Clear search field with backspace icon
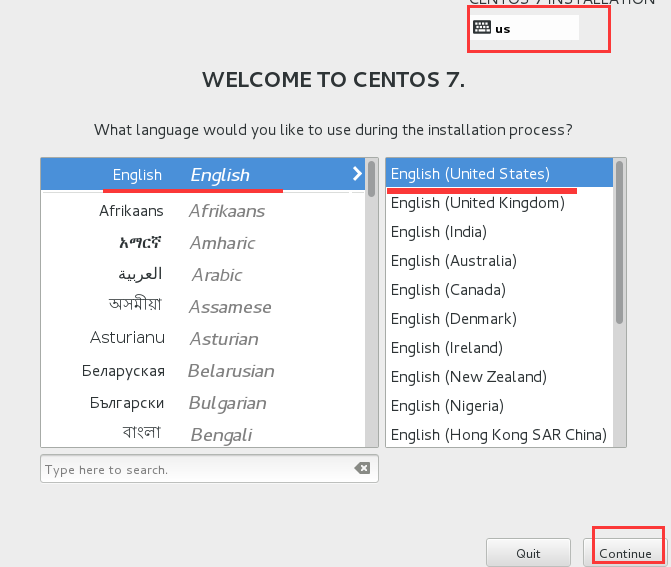 (362, 468)
